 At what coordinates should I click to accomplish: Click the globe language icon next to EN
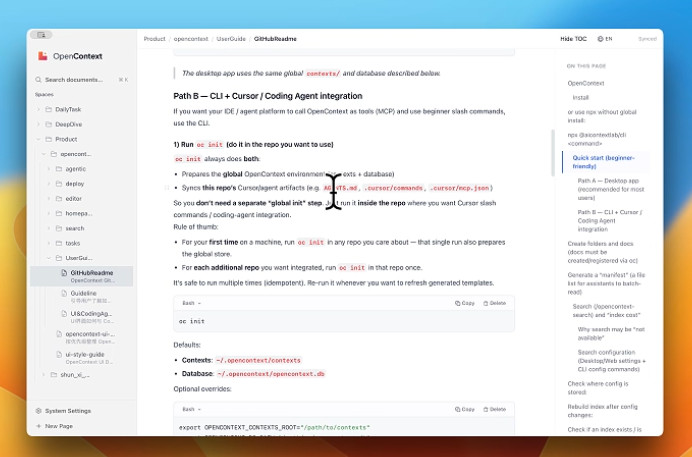coord(600,39)
